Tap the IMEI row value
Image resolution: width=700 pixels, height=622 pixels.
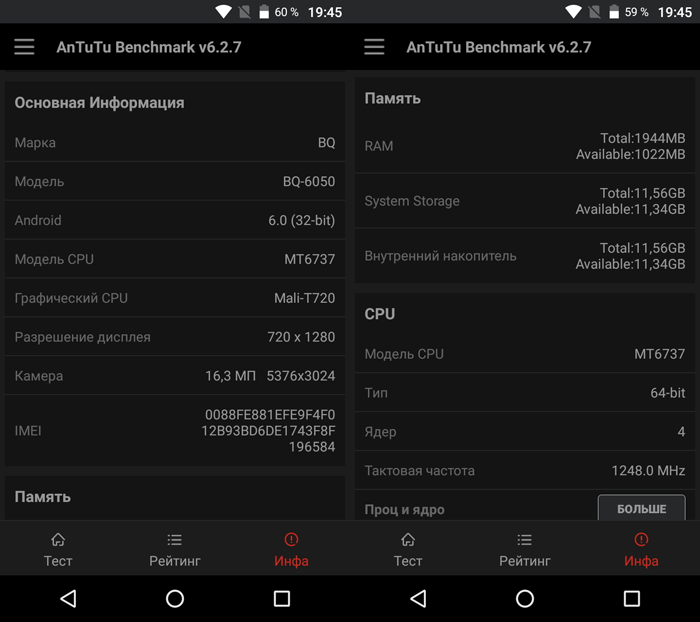269,431
